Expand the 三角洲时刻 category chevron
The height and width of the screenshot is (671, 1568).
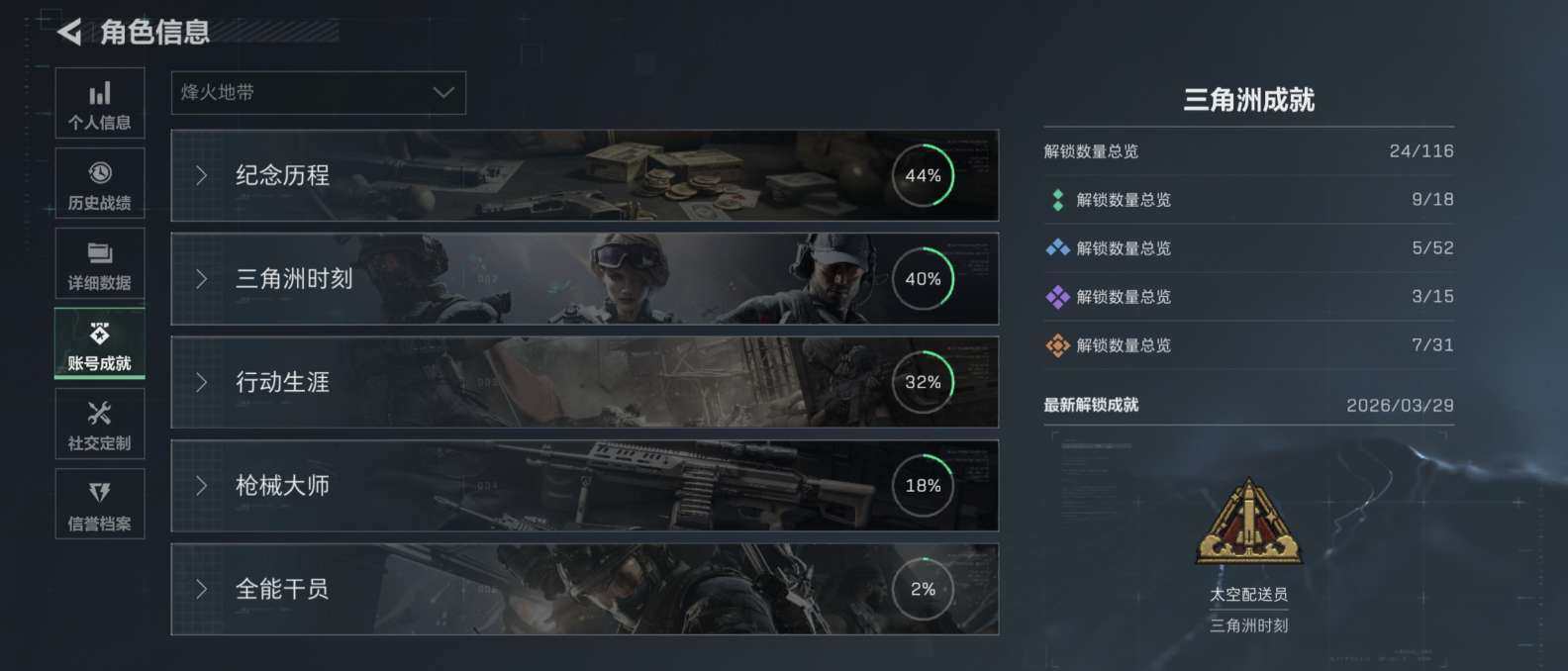point(202,279)
